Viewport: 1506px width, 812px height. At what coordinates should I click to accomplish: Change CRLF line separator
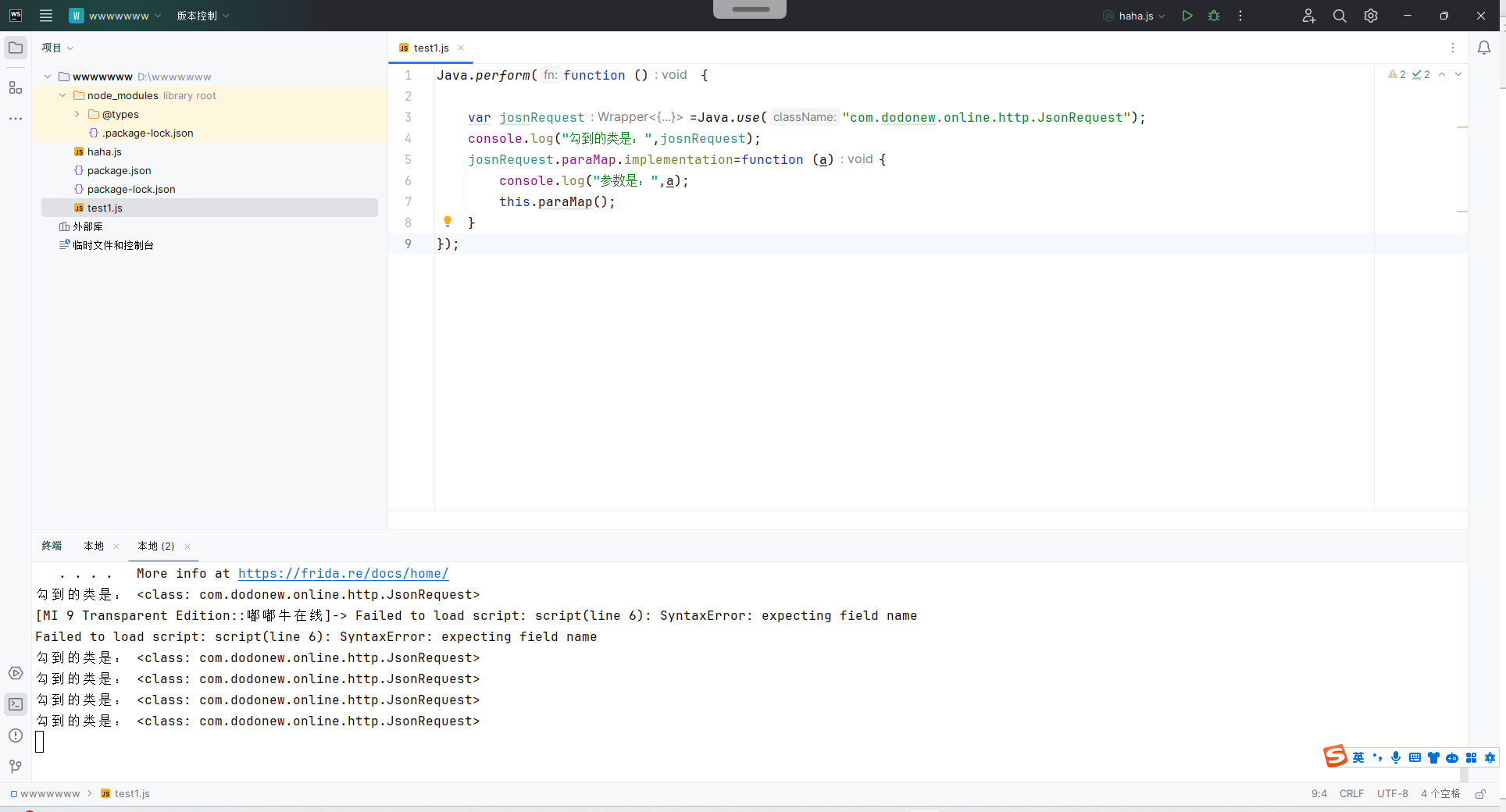point(1351,793)
